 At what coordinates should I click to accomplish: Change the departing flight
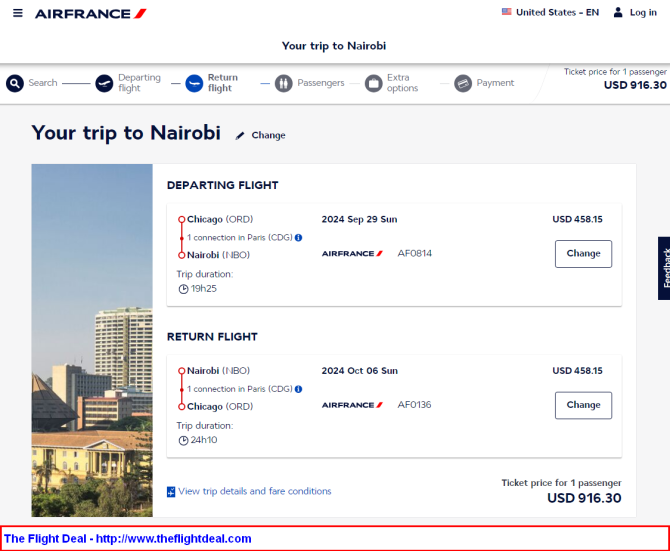(x=583, y=254)
